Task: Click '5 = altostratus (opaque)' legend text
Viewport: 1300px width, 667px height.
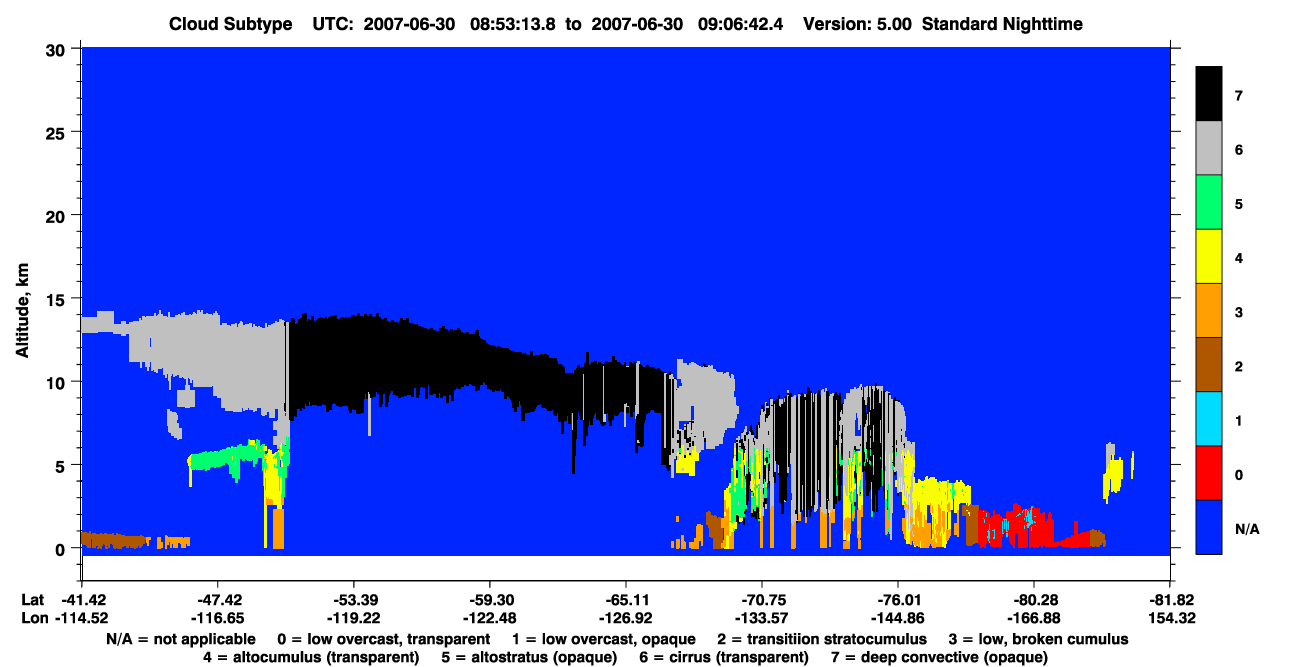Action: (528, 657)
